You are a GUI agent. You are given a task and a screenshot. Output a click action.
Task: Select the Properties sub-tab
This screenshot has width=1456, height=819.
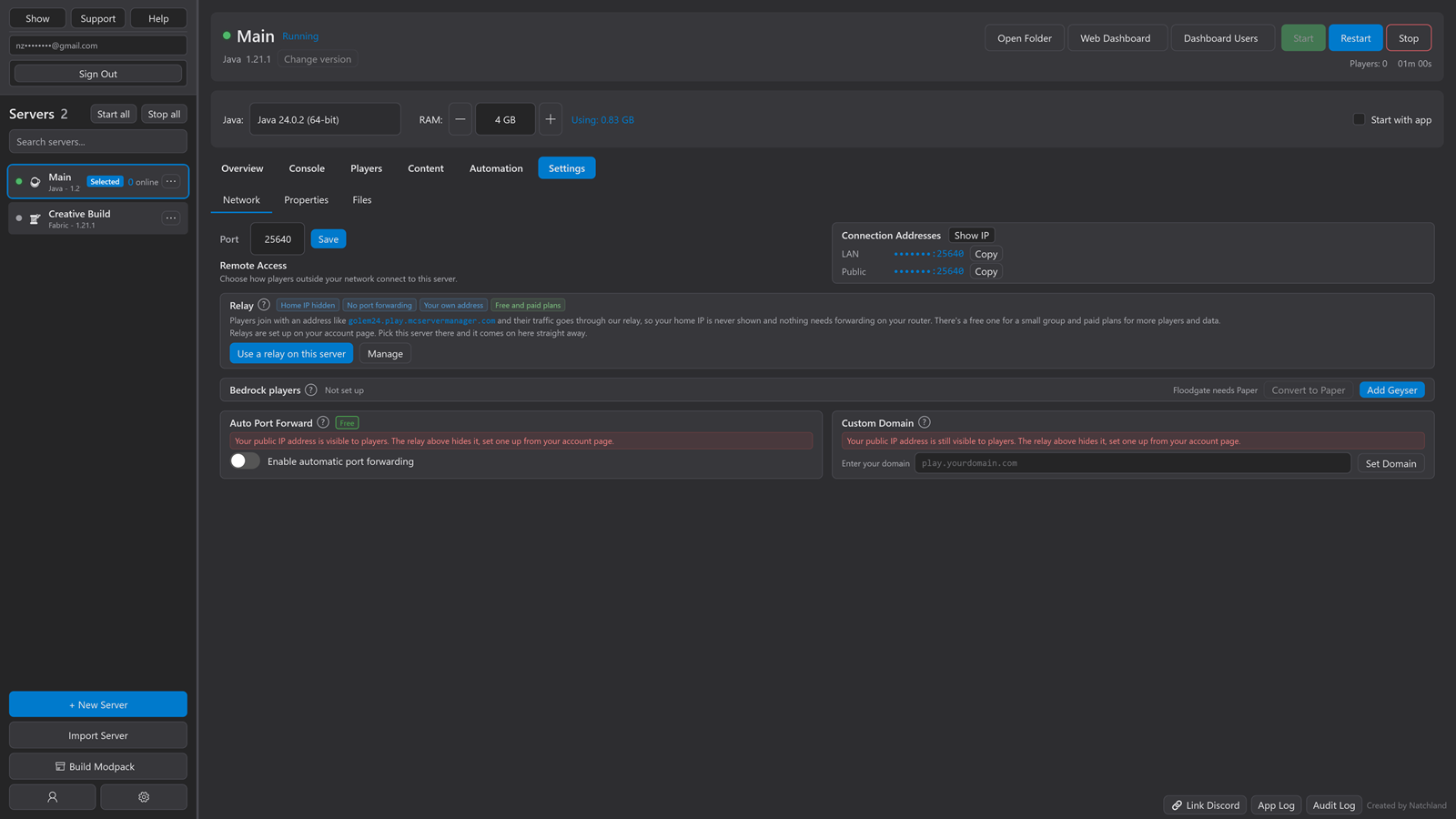coord(306,200)
